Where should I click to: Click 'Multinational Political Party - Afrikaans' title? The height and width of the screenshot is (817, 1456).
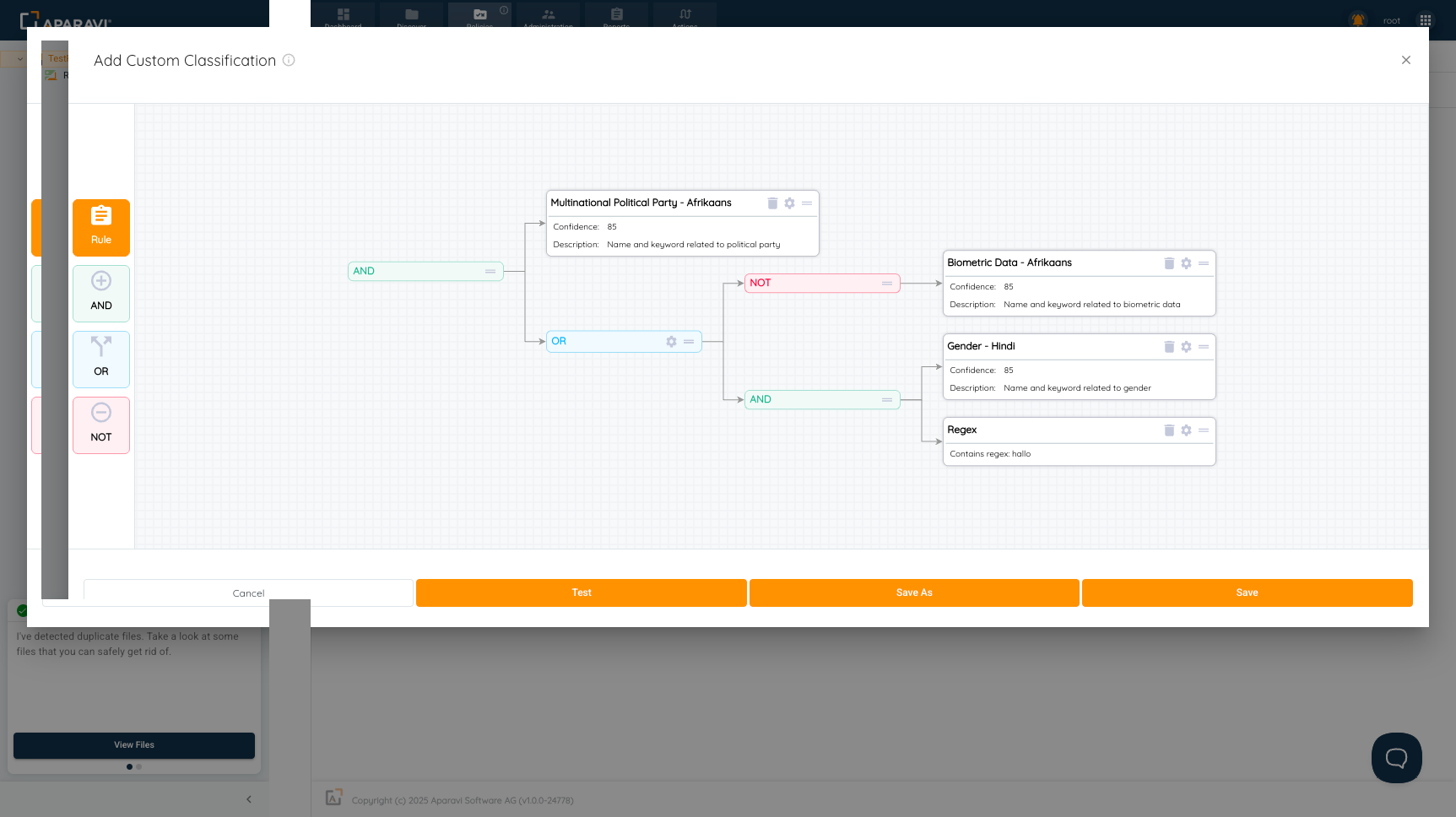point(641,203)
